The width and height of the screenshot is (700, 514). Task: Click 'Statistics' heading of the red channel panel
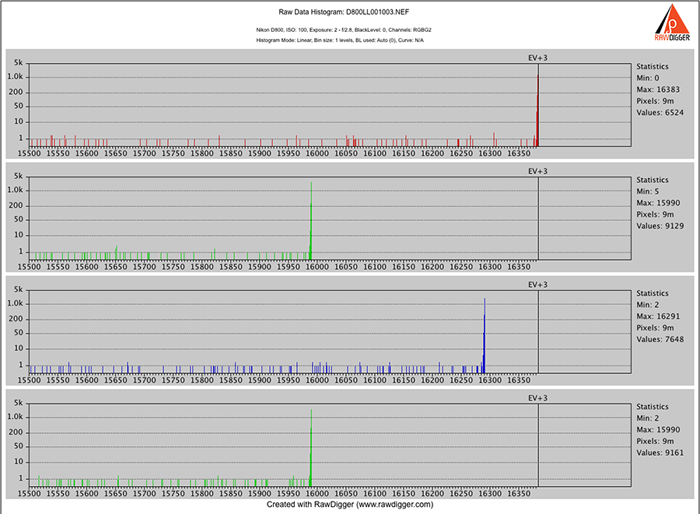[x=652, y=67]
